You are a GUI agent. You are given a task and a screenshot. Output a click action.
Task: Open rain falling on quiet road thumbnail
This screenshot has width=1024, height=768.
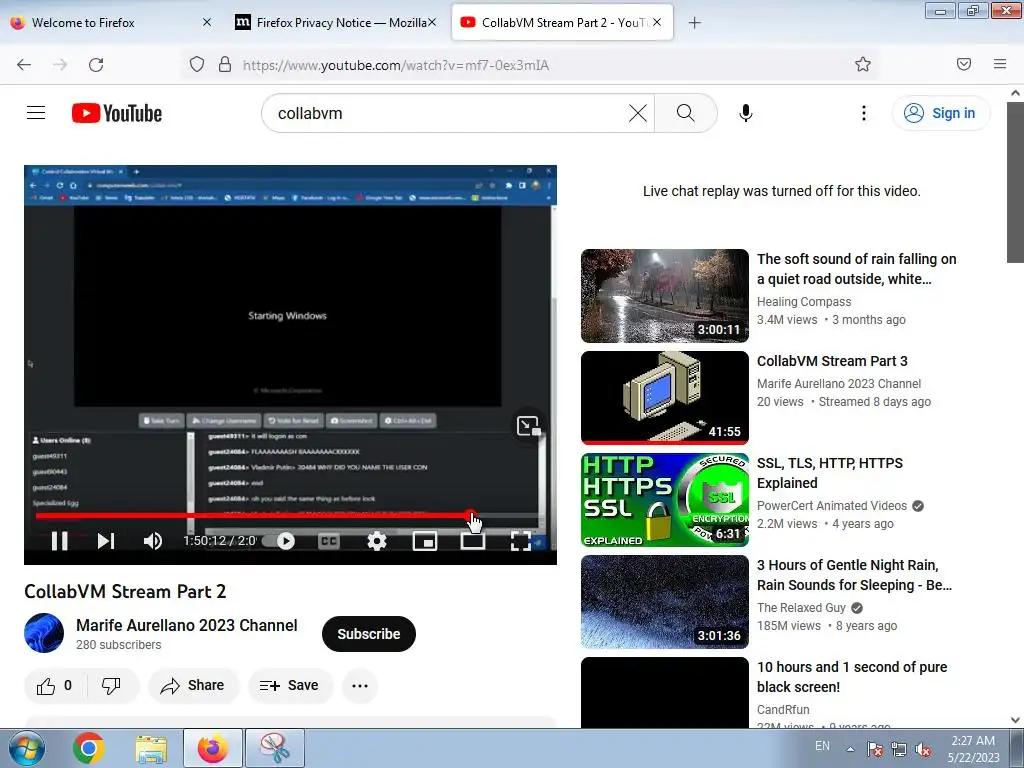[665, 295]
